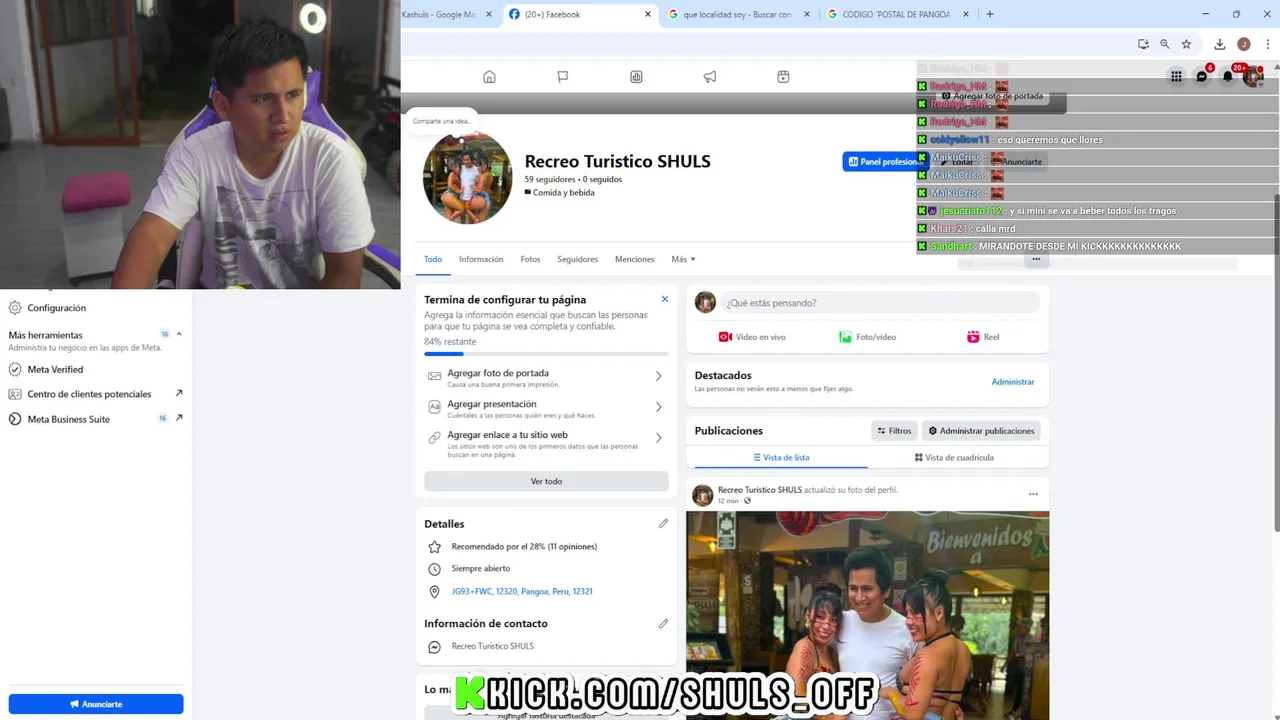Image resolution: width=1280 pixels, height=720 pixels.
Task: Switch to Vista de lista
Action: (781, 457)
